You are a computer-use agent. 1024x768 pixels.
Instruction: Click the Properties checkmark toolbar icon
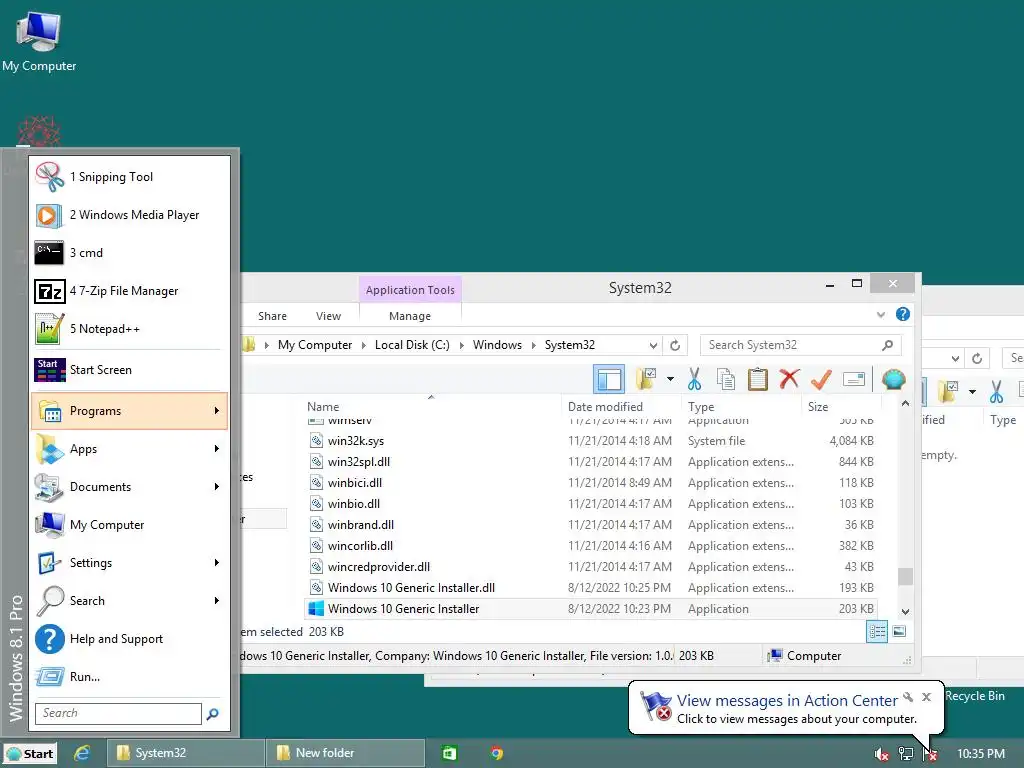pos(821,379)
